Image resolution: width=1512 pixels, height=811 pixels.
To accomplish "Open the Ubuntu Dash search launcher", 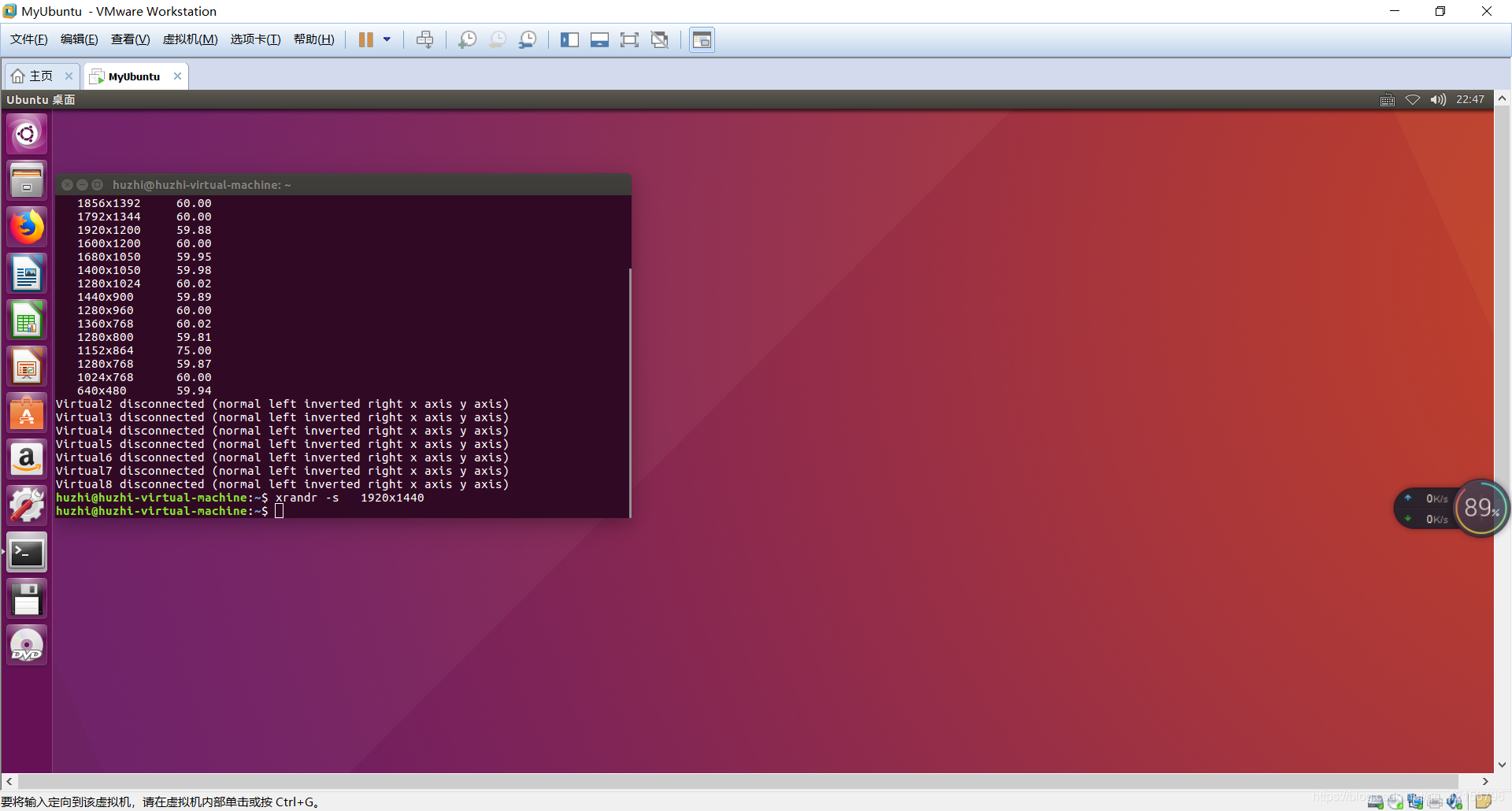I will click(x=27, y=134).
